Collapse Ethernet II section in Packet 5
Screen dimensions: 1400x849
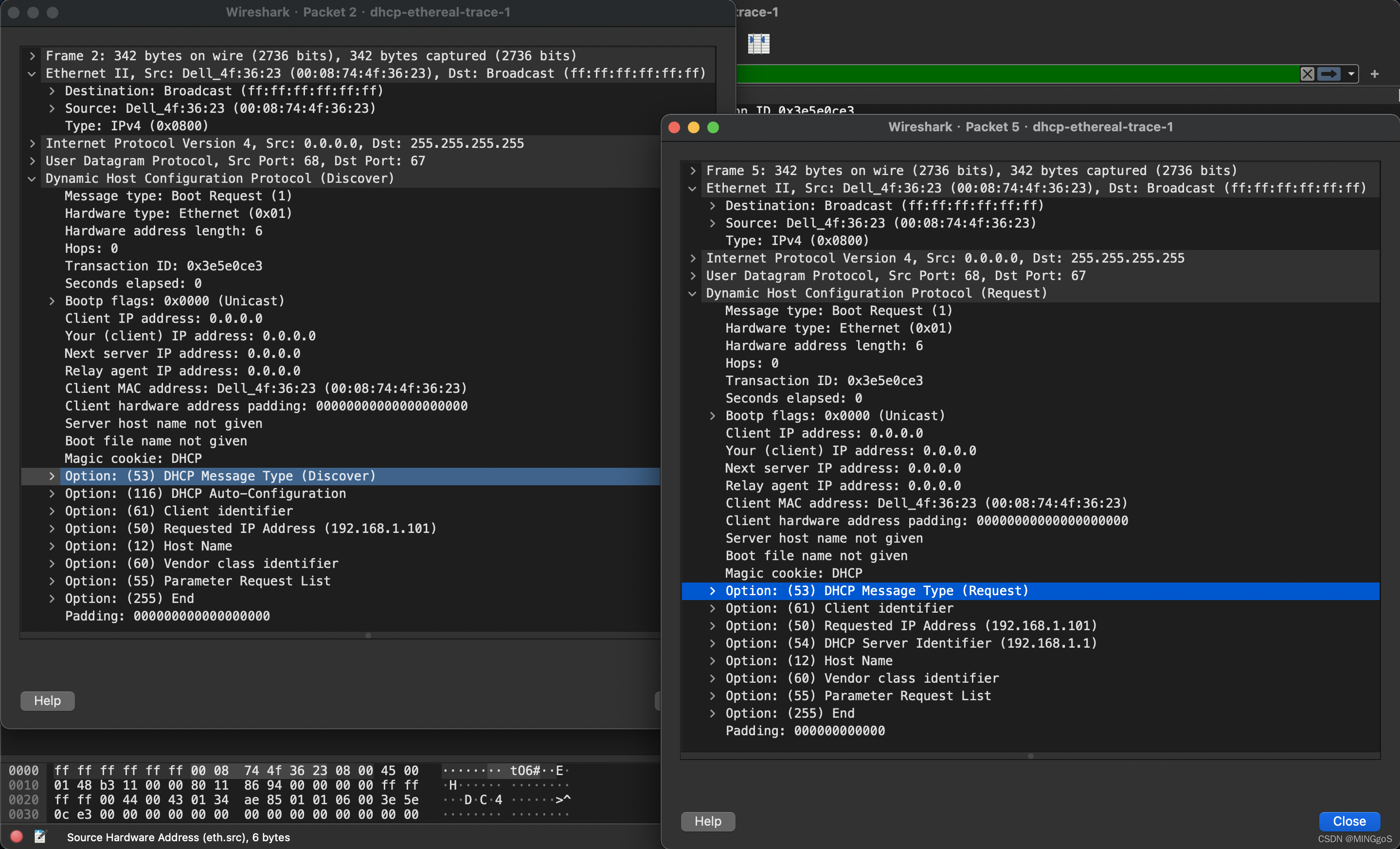693,188
